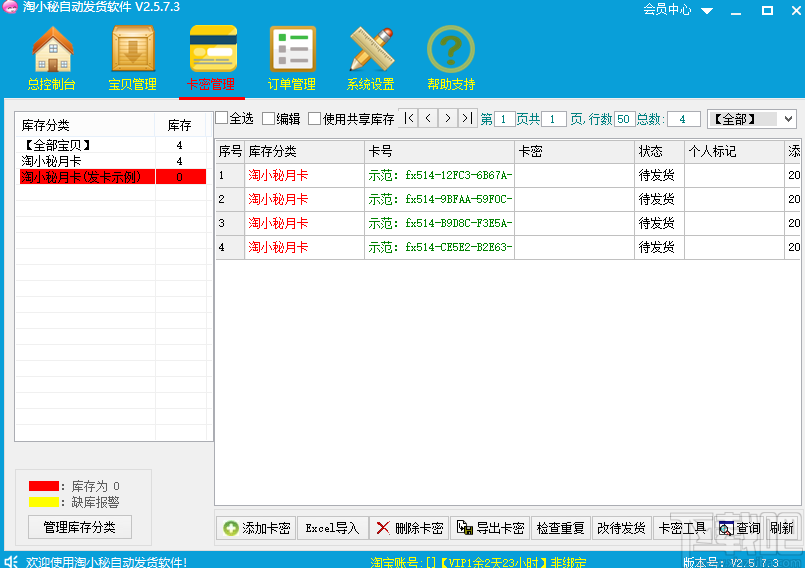
Task: Click 删除卡密 button
Action: coord(409,528)
